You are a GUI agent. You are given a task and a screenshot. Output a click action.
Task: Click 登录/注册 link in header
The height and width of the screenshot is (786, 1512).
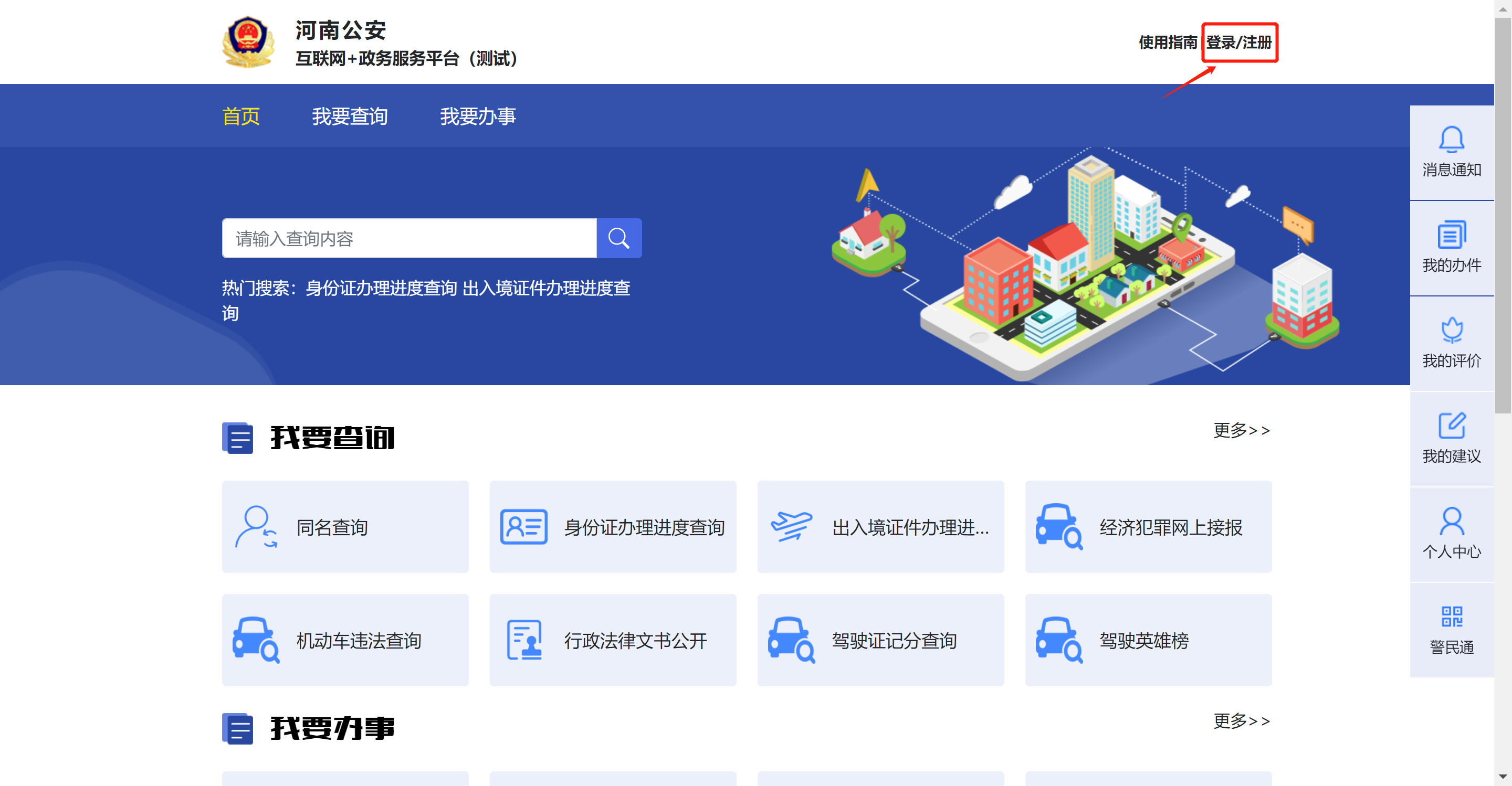click(1238, 42)
